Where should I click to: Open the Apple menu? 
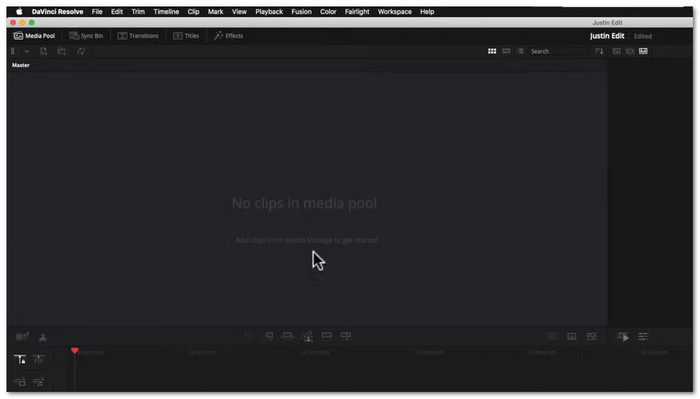tap(19, 12)
